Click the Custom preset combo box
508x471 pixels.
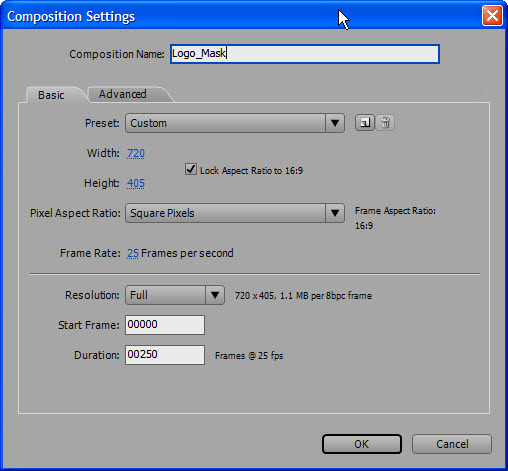235,123
